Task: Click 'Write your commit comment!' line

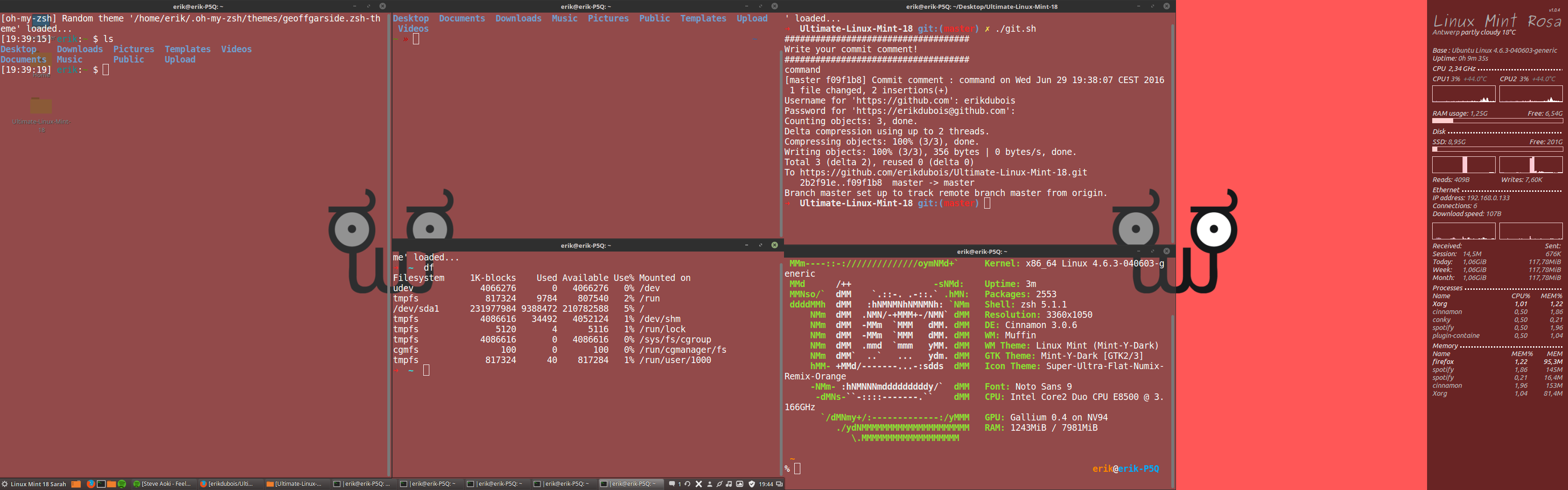Action: tap(851, 49)
